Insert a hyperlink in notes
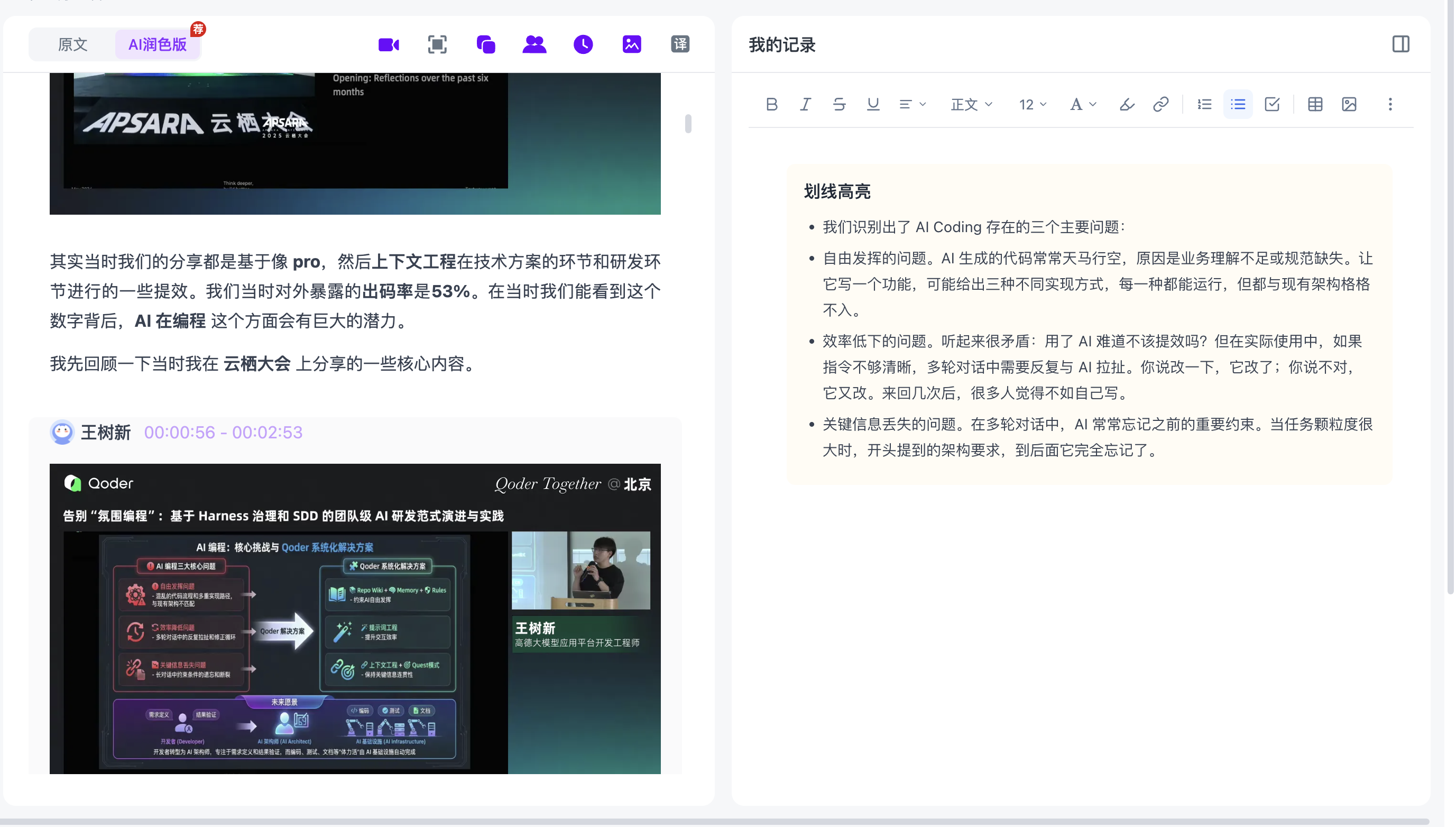The width and height of the screenshot is (1456, 827). point(1160,104)
